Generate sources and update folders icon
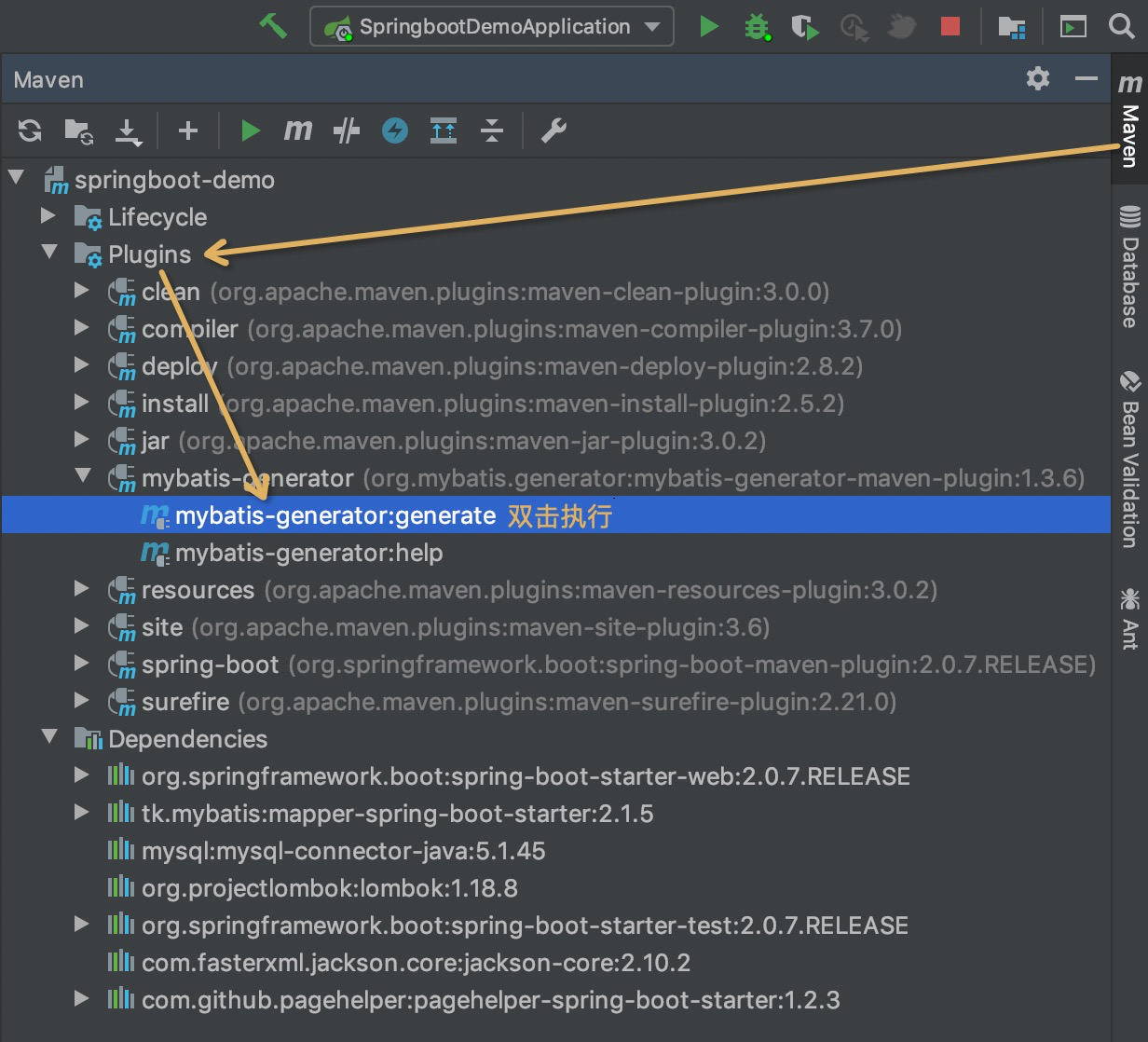This screenshot has width=1148, height=1042. pos(78,131)
